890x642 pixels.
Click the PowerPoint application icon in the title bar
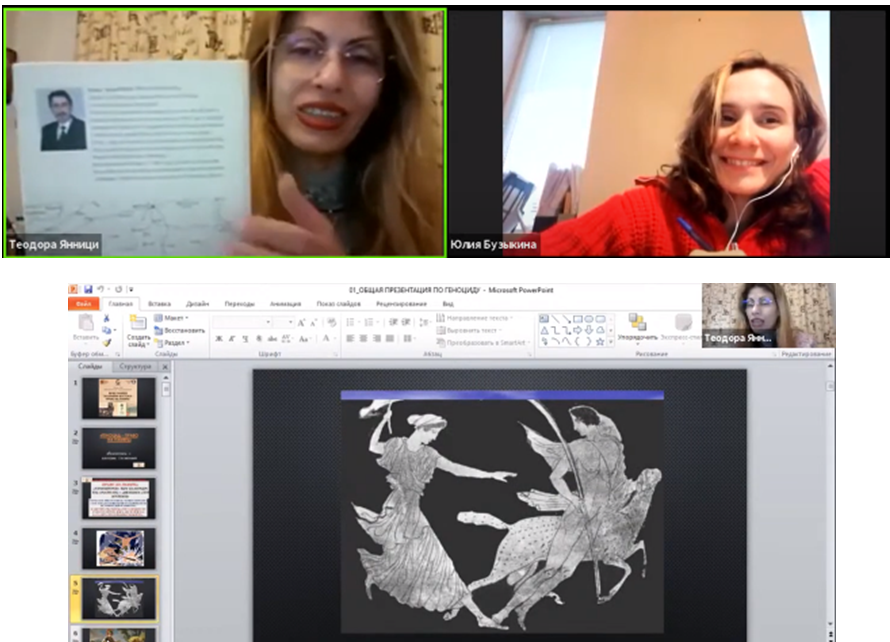pyautogui.click(x=73, y=289)
